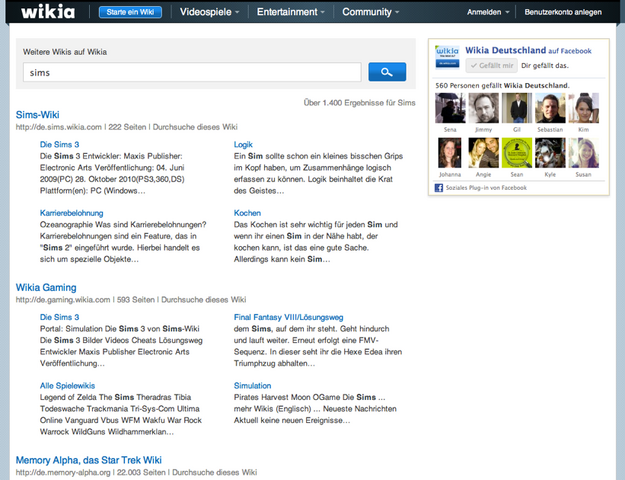The image size is (625, 480).
Task: Open the Sims-Wiki result heading
Action: (37, 115)
